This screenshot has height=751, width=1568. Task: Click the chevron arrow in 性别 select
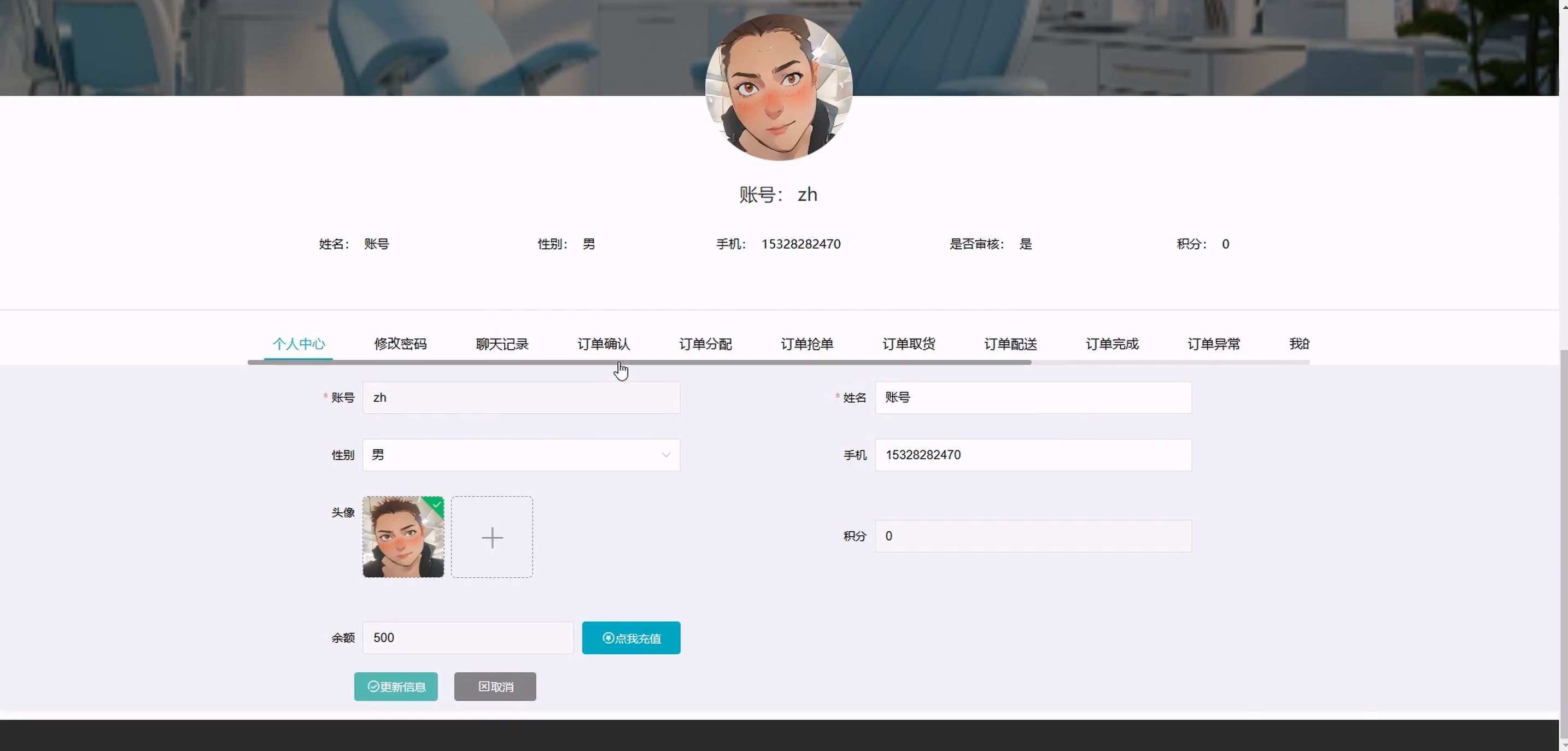tap(666, 455)
